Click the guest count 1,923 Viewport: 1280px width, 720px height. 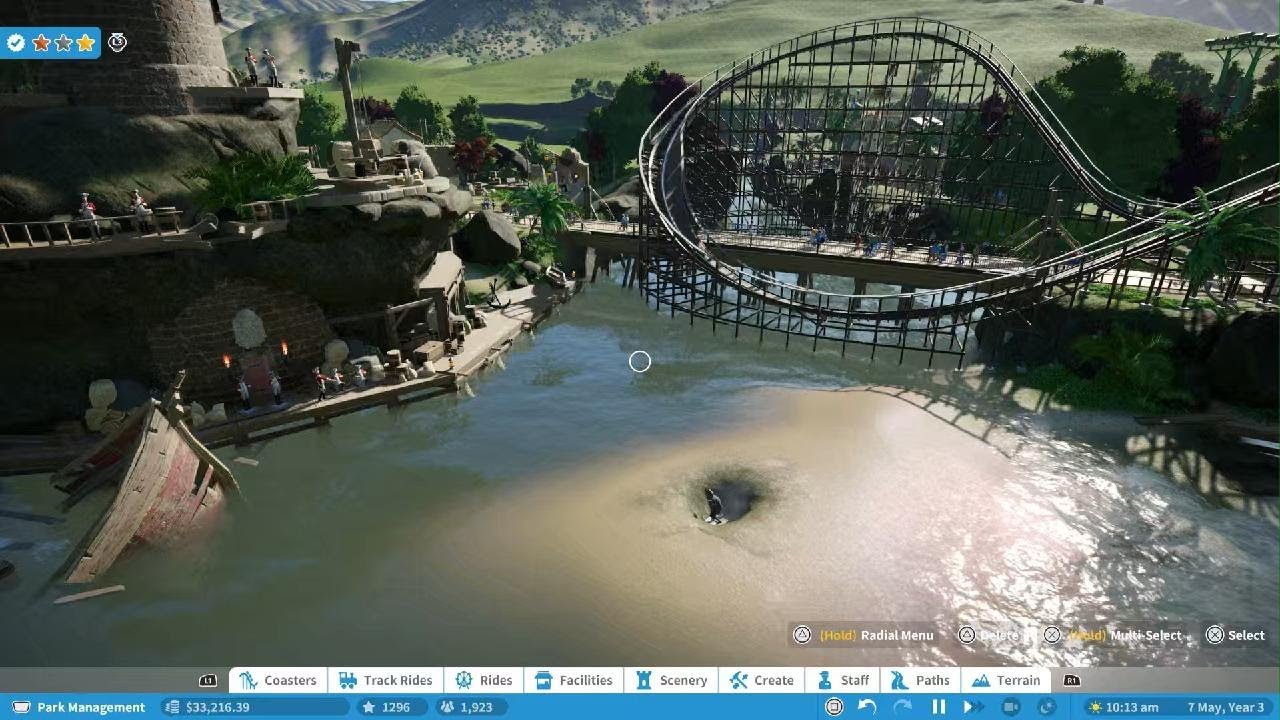[x=476, y=707]
